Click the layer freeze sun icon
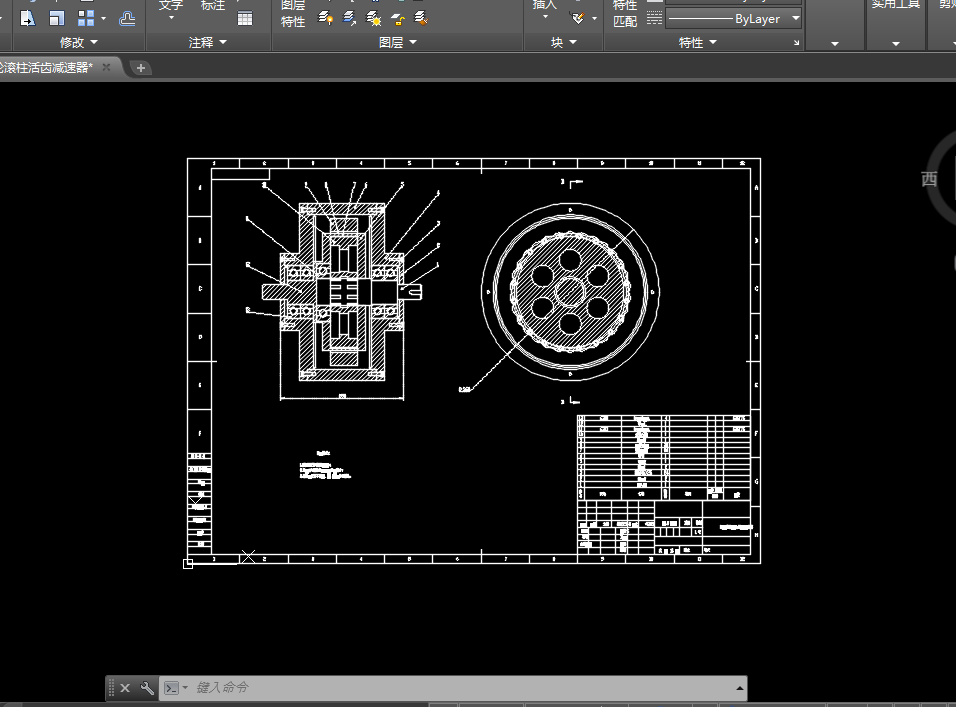Screen dimensions: 956x707 click(373, 19)
